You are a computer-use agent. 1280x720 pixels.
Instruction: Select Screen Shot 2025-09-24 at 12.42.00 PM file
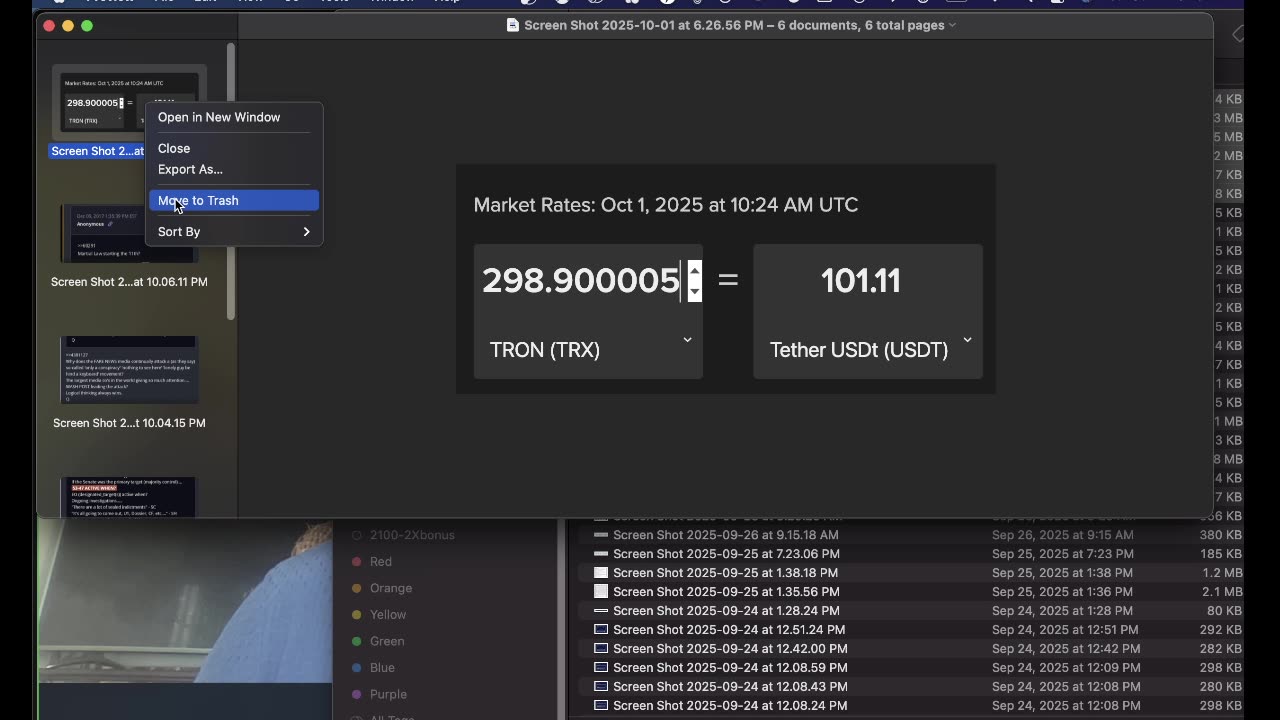pos(730,649)
